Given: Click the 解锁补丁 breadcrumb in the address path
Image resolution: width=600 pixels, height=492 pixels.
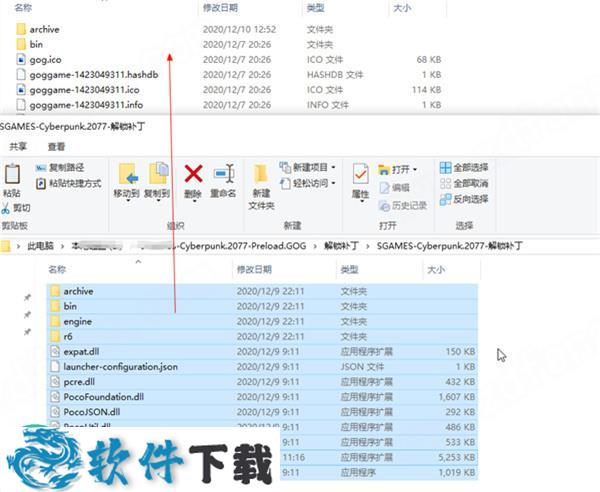Looking at the screenshot, I should pyautogui.click(x=341, y=246).
